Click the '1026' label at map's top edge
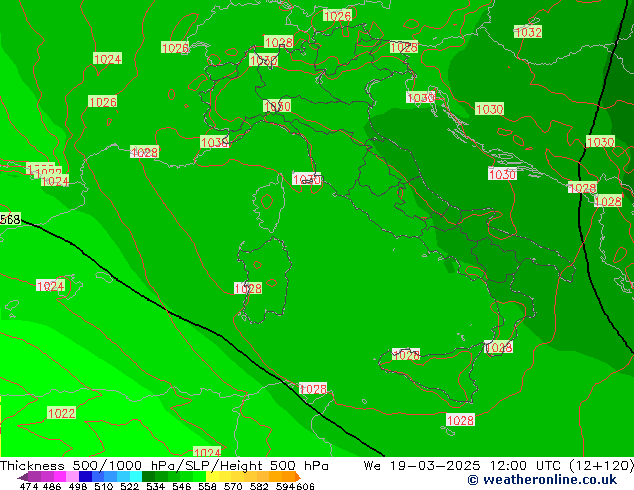 pos(338,16)
